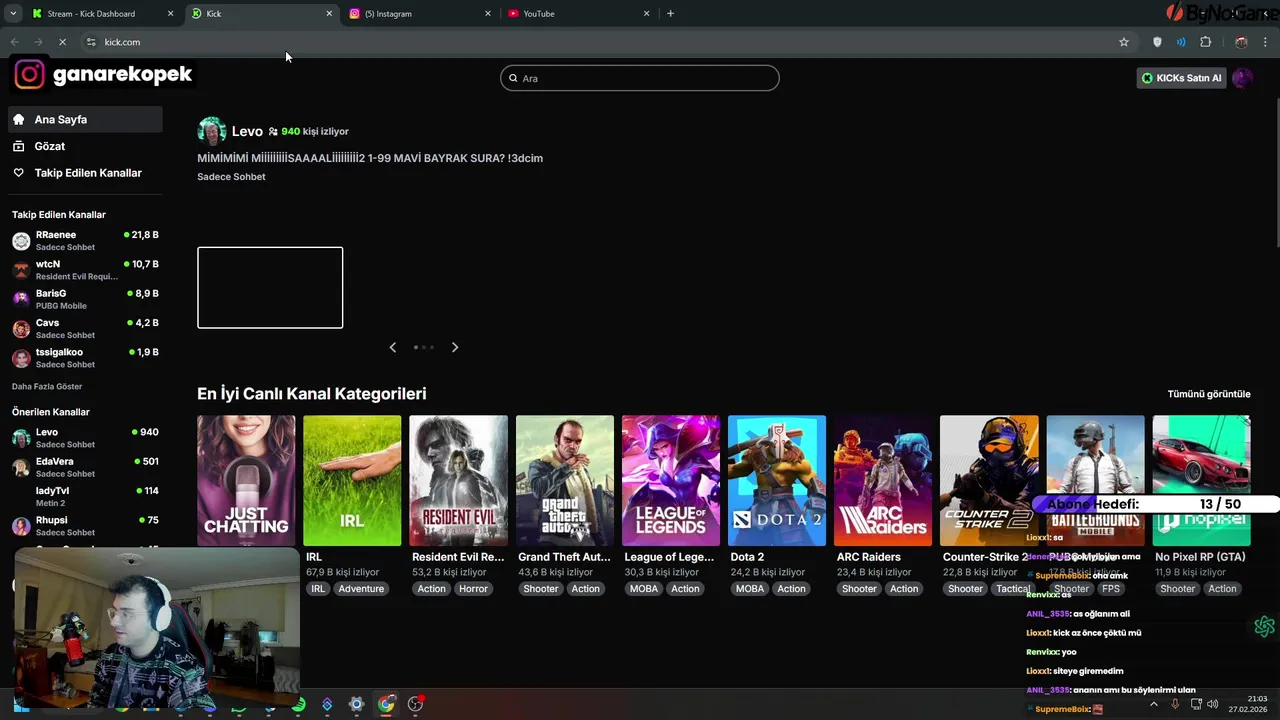Open Chrome's three-dot menu
1280x720 pixels.
pyautogui.click(x=1266, y=42)
